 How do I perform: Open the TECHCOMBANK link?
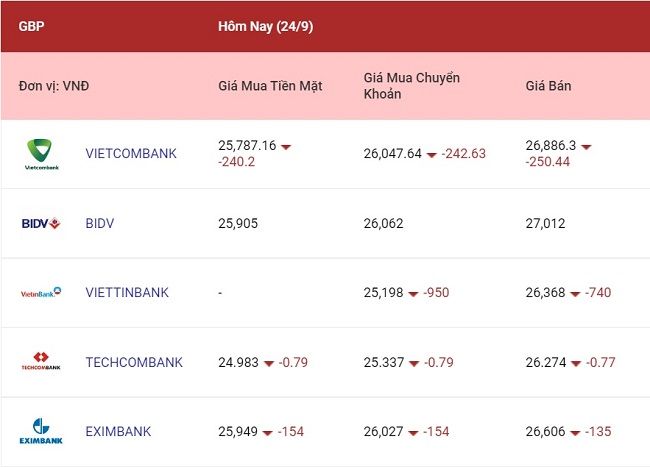pyautogui.click(x=134, y=362)
